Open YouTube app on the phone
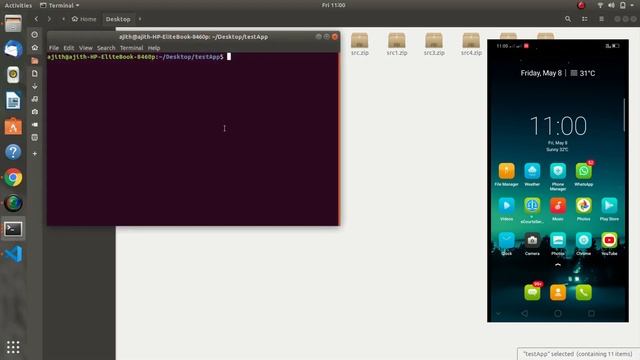The height and width of the screenshot is (360, 640). point(609,240)
